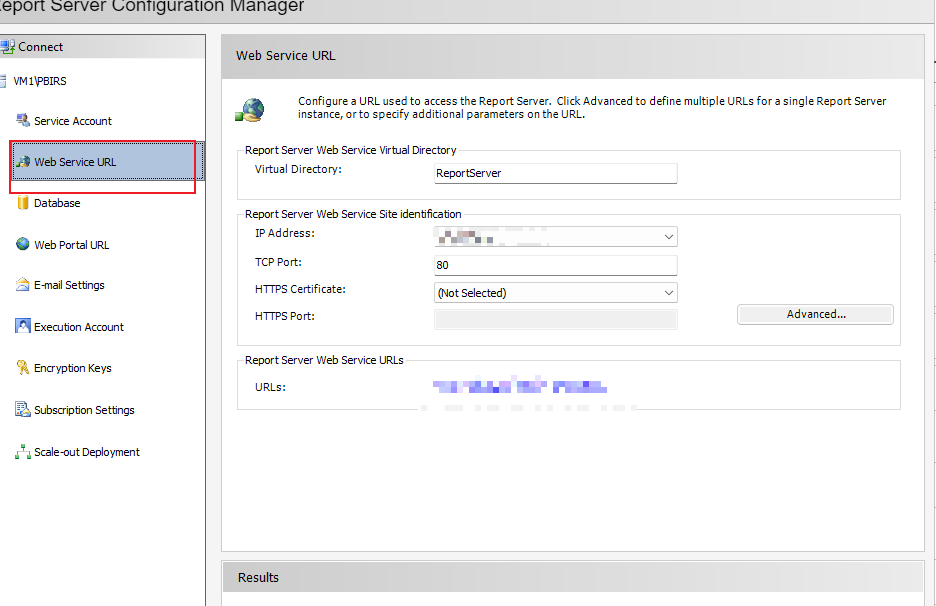936x606 pixels.
Task: Click the Execution Account icon
Action: point(23,326)
